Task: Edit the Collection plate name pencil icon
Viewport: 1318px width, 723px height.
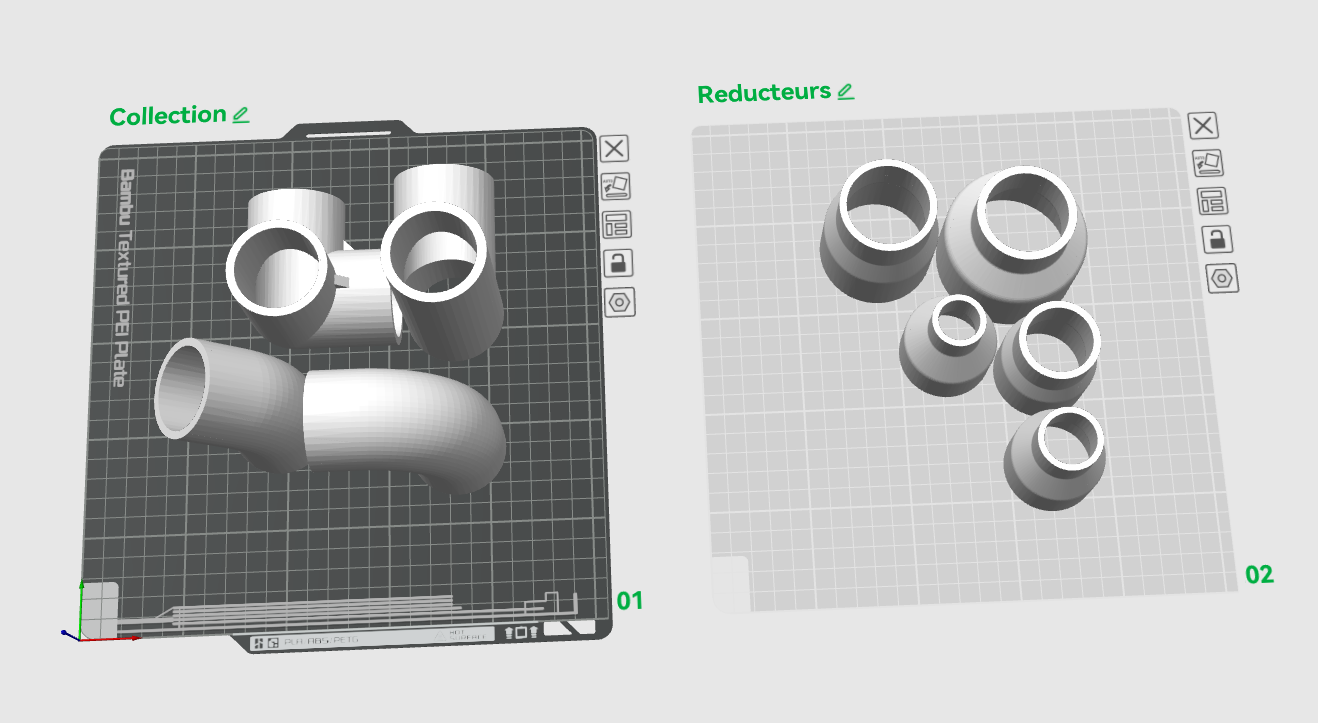Action: tap(240, 114)
